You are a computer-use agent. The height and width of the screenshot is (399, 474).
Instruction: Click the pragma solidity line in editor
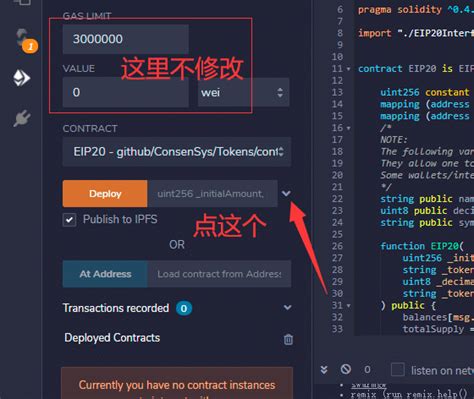point(416,10)
